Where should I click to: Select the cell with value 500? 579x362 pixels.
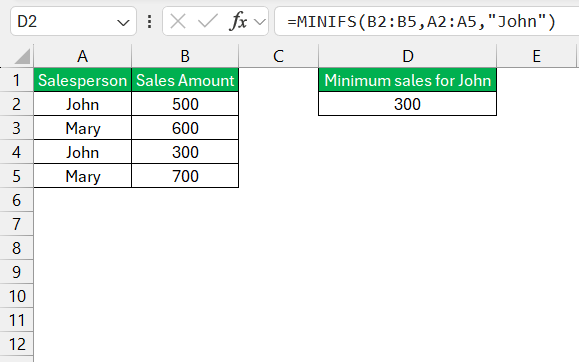click(x=185, y=104)
